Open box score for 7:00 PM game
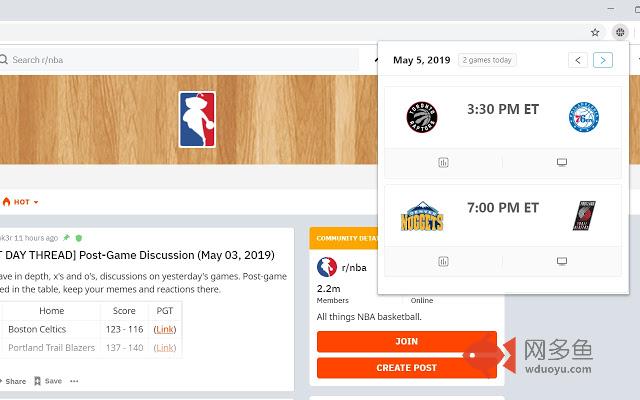Image resolution: width=640 pixels, height=400 pixels. pyautogui.click(x=443, y=261)
